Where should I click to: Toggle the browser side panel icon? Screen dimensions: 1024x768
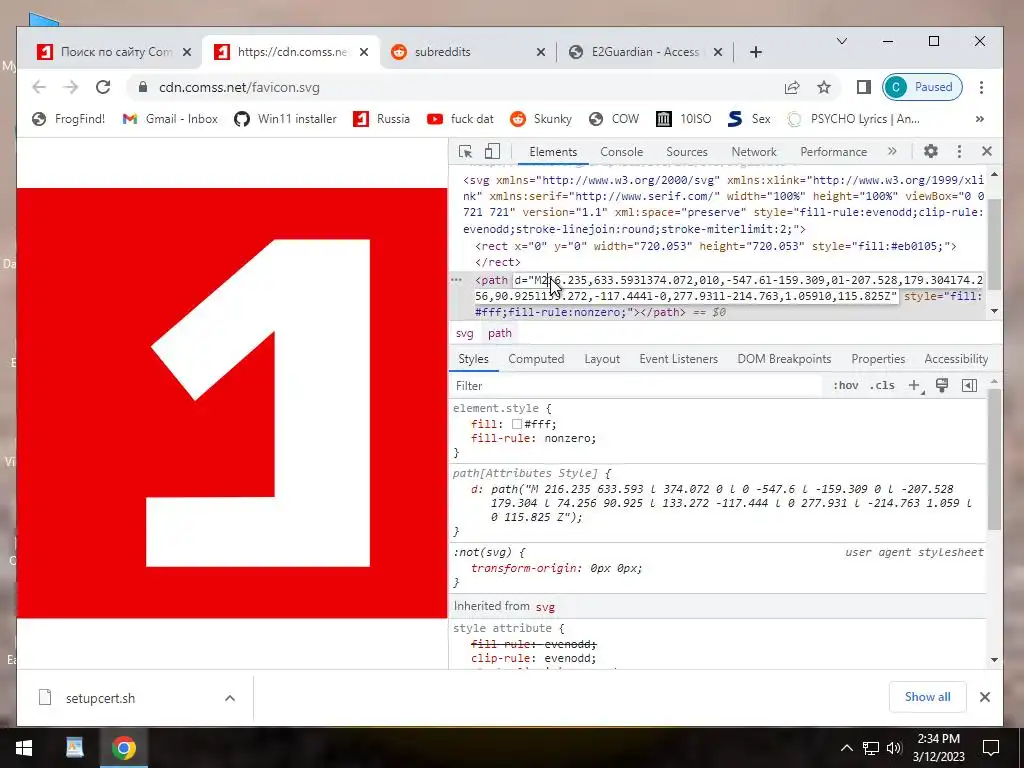point(863,87)
